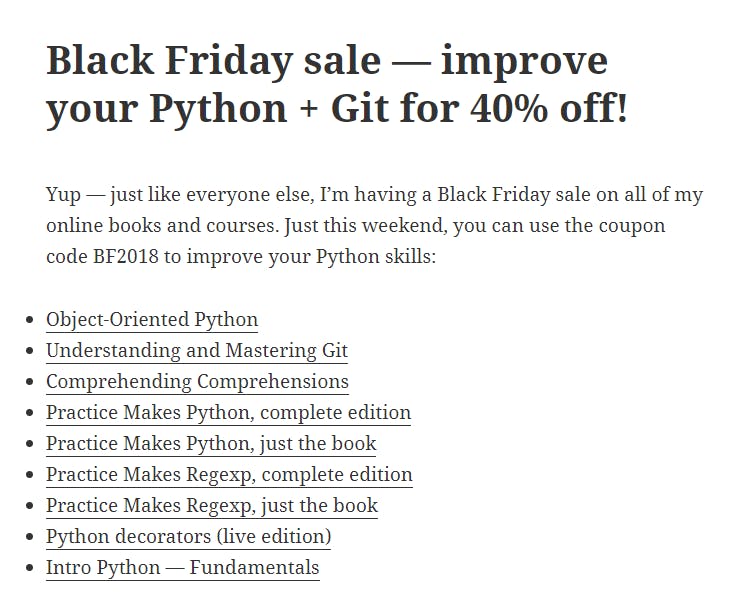The image size is (736, 597).
Task: Open Python decorators (live edition) link
Action: pos(188,536)
